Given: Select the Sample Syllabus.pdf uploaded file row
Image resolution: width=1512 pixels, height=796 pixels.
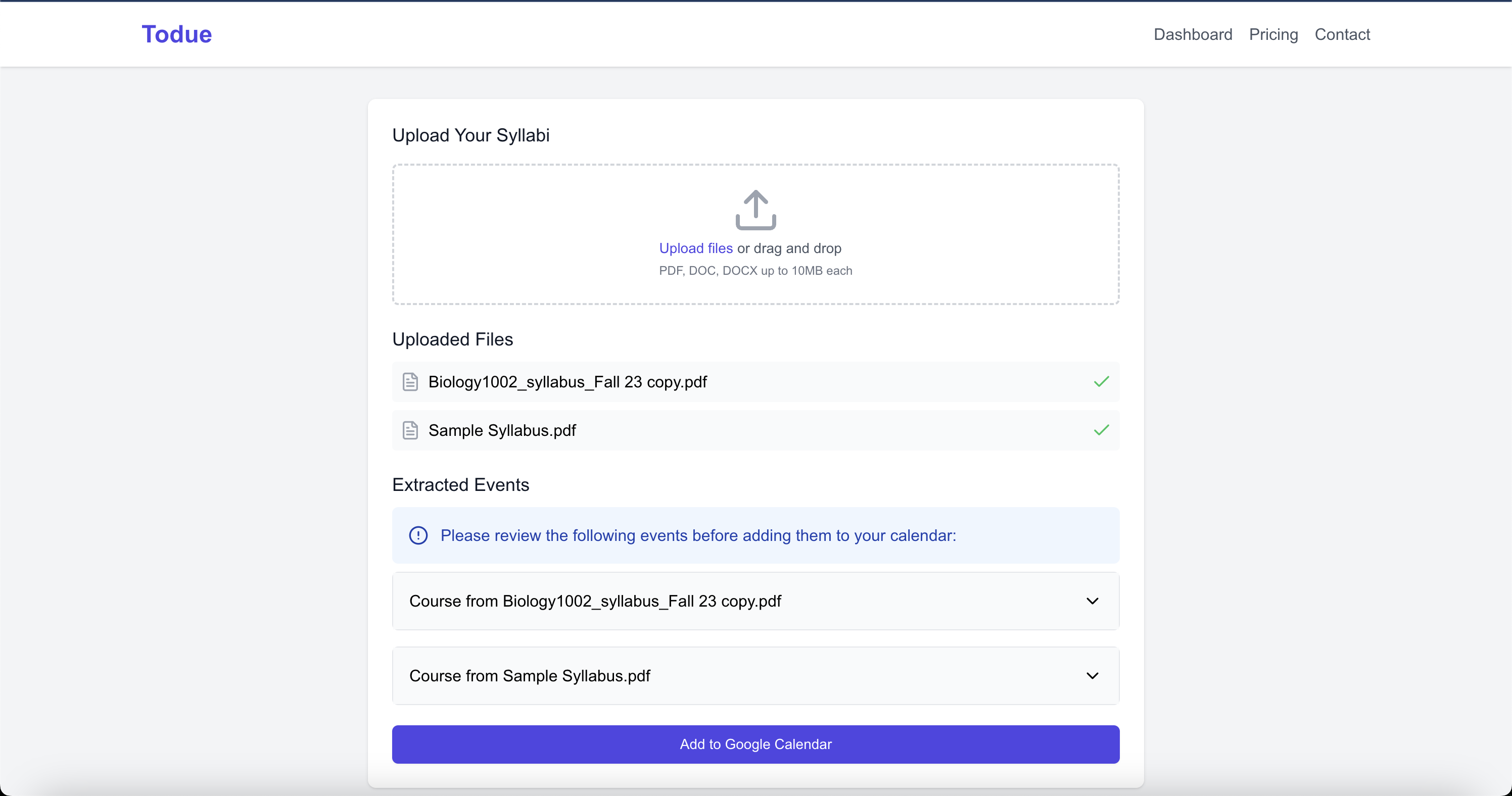Looking at the screenshot, I should click(x=755, y=430).
